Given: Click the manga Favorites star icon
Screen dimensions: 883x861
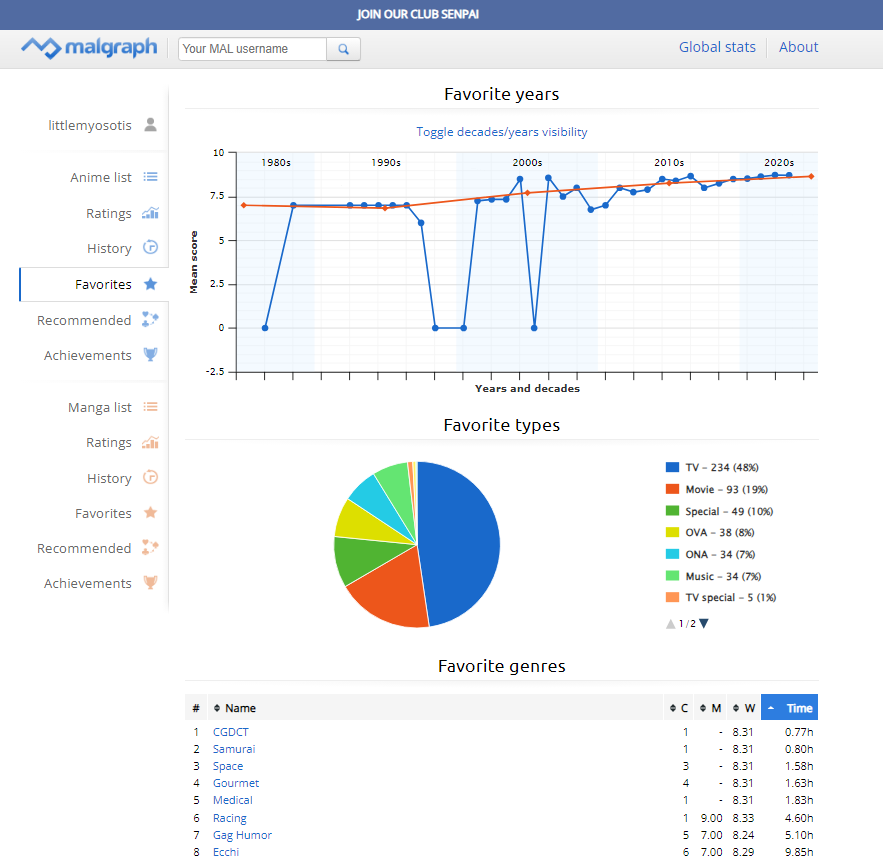Looking at the screenshot, I should pyautogui.click(x=150, y=513).
